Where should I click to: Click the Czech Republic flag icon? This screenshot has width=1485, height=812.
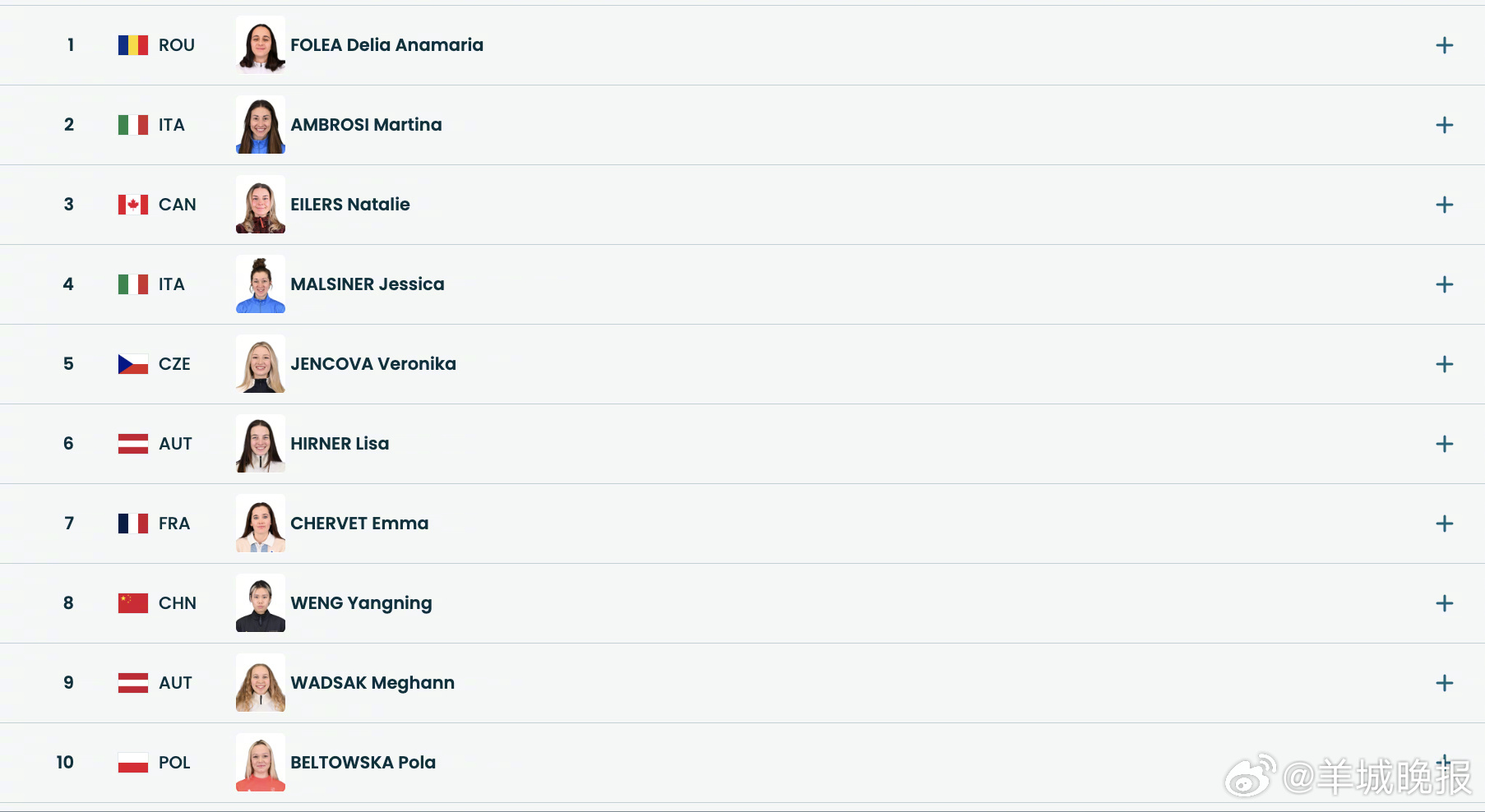click(132, 364)
